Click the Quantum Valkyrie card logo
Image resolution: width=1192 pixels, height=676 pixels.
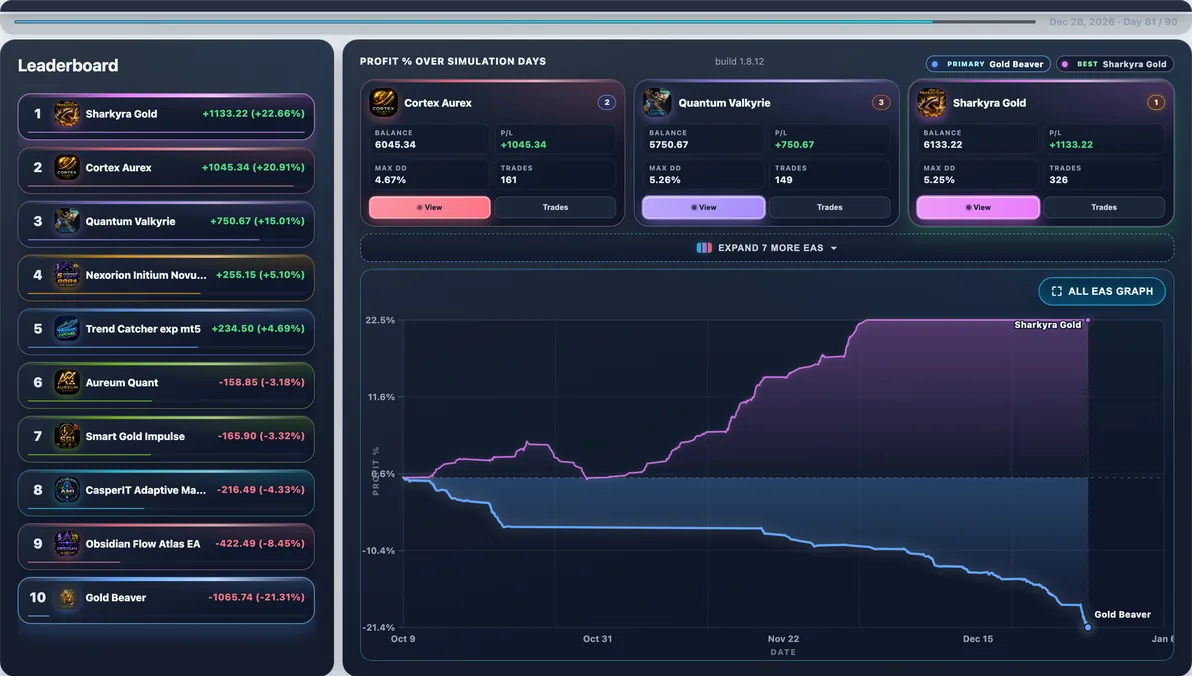coord(657,103)
